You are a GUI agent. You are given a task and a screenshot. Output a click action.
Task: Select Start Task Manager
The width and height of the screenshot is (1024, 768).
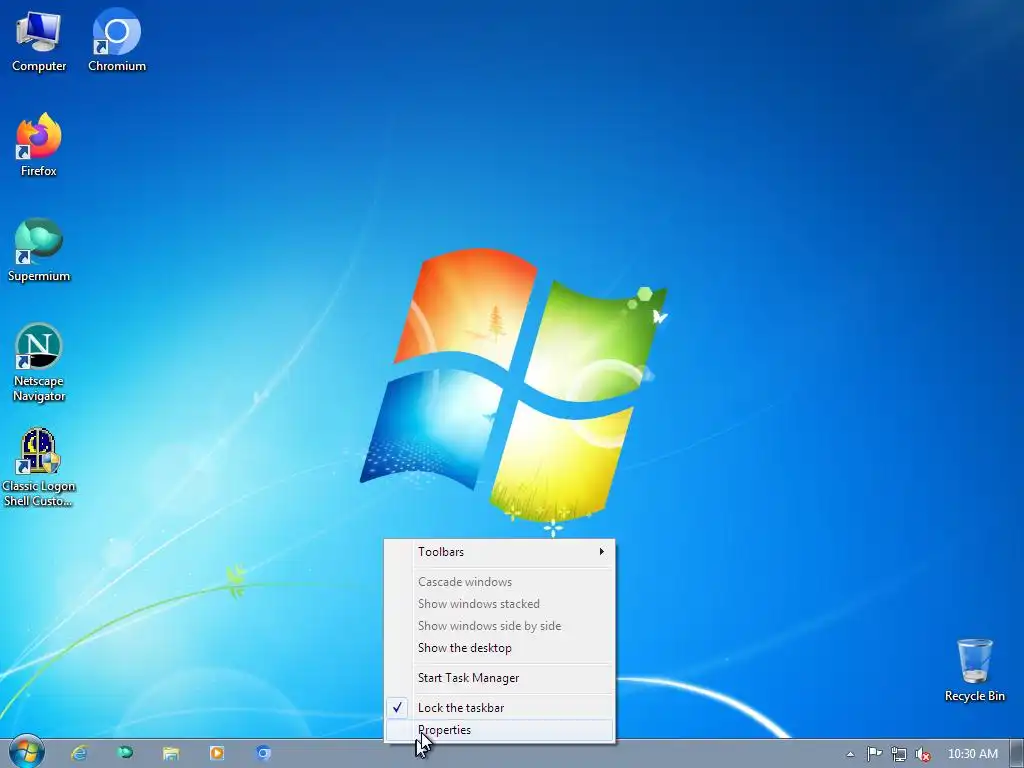(500, 678)
